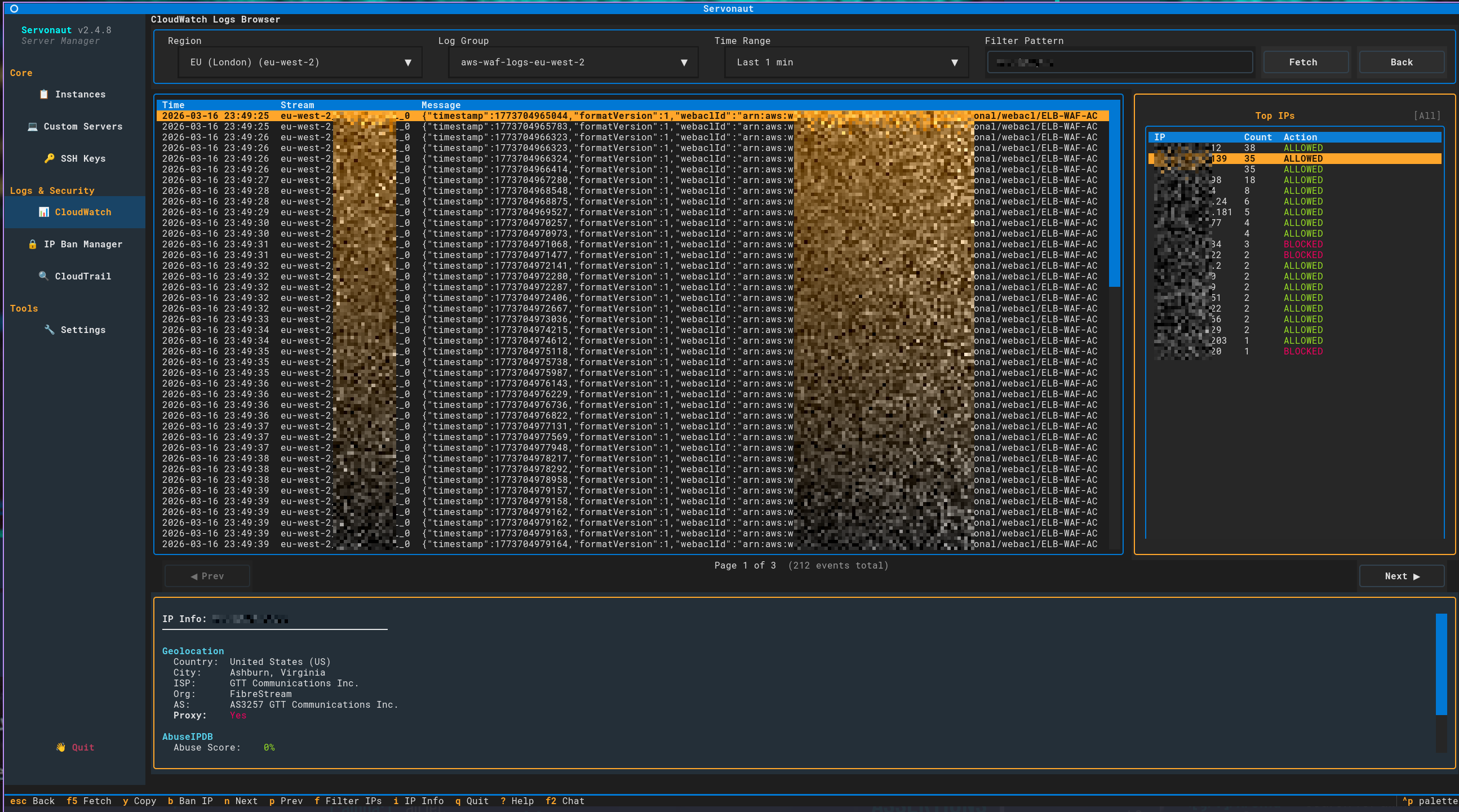The height and width of the screenshot is (812, 1459).
Task: Click the Count column header in Top IPs
Action: [x=1258, y=137]
